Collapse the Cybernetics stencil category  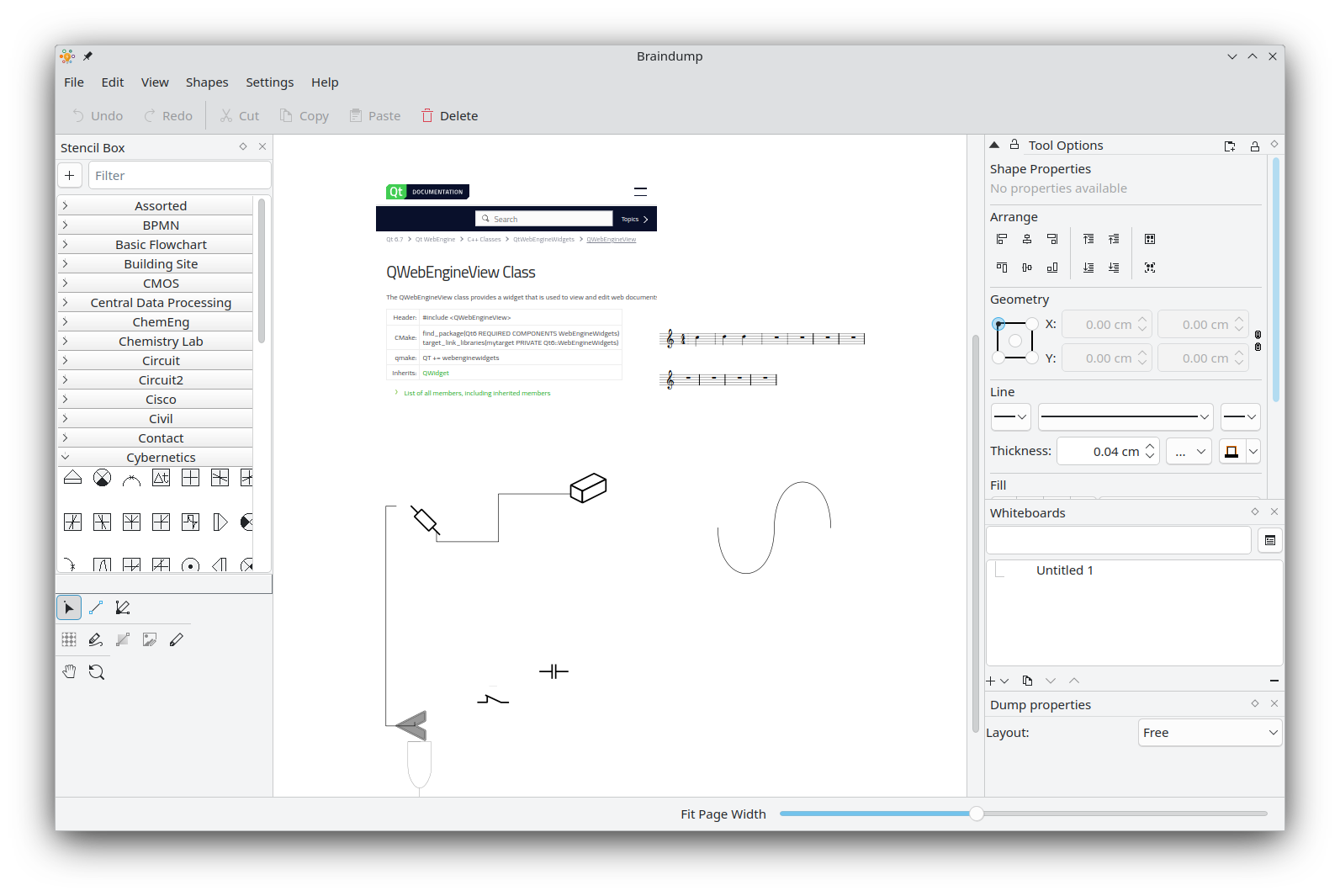point(66,457)
